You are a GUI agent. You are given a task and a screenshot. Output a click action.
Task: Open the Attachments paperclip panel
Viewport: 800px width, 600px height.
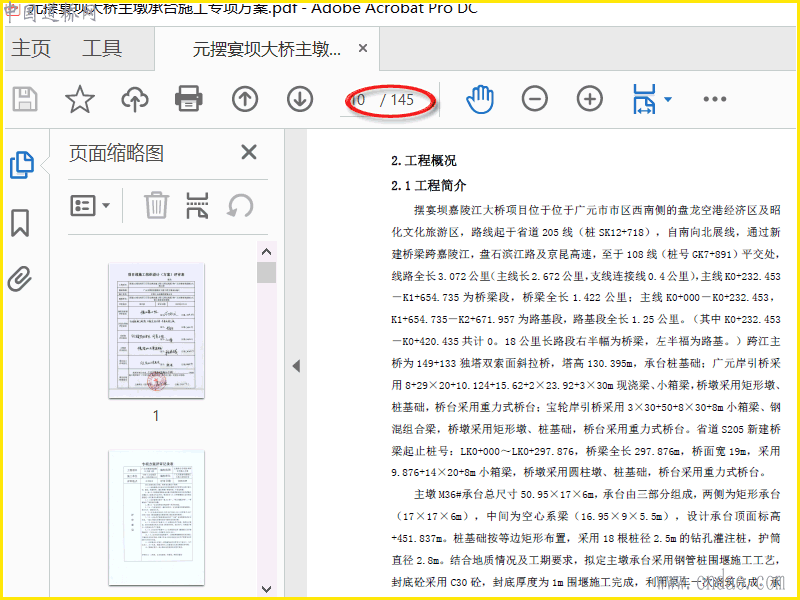pyautogui.click(x=20, y=279)
